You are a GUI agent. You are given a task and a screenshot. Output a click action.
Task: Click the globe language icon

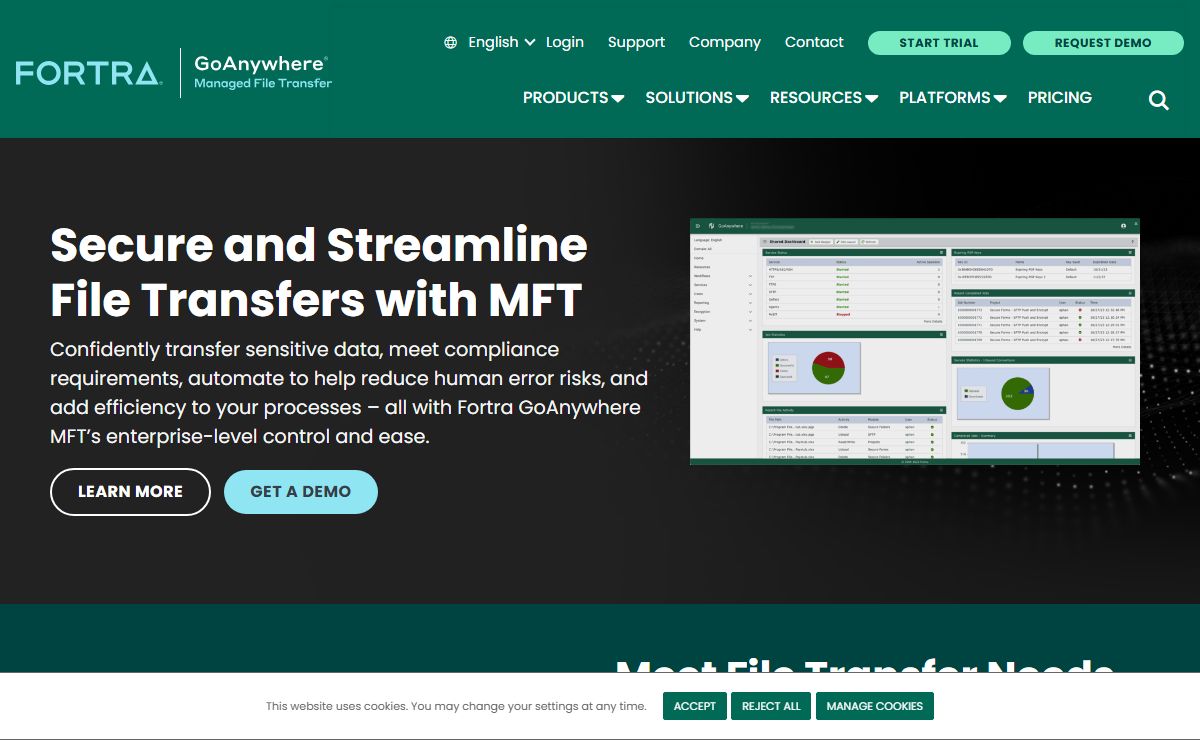tap(450, 43)
